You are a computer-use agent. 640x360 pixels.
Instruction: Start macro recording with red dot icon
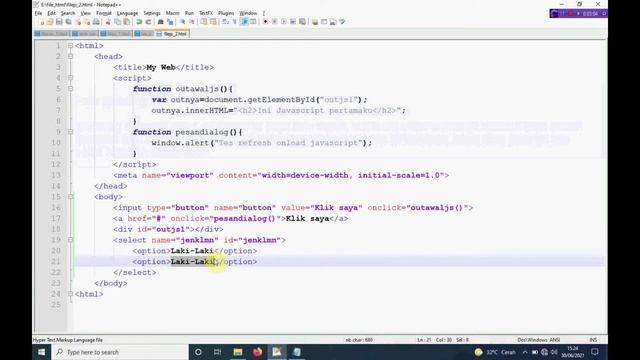tap(265, 22)
